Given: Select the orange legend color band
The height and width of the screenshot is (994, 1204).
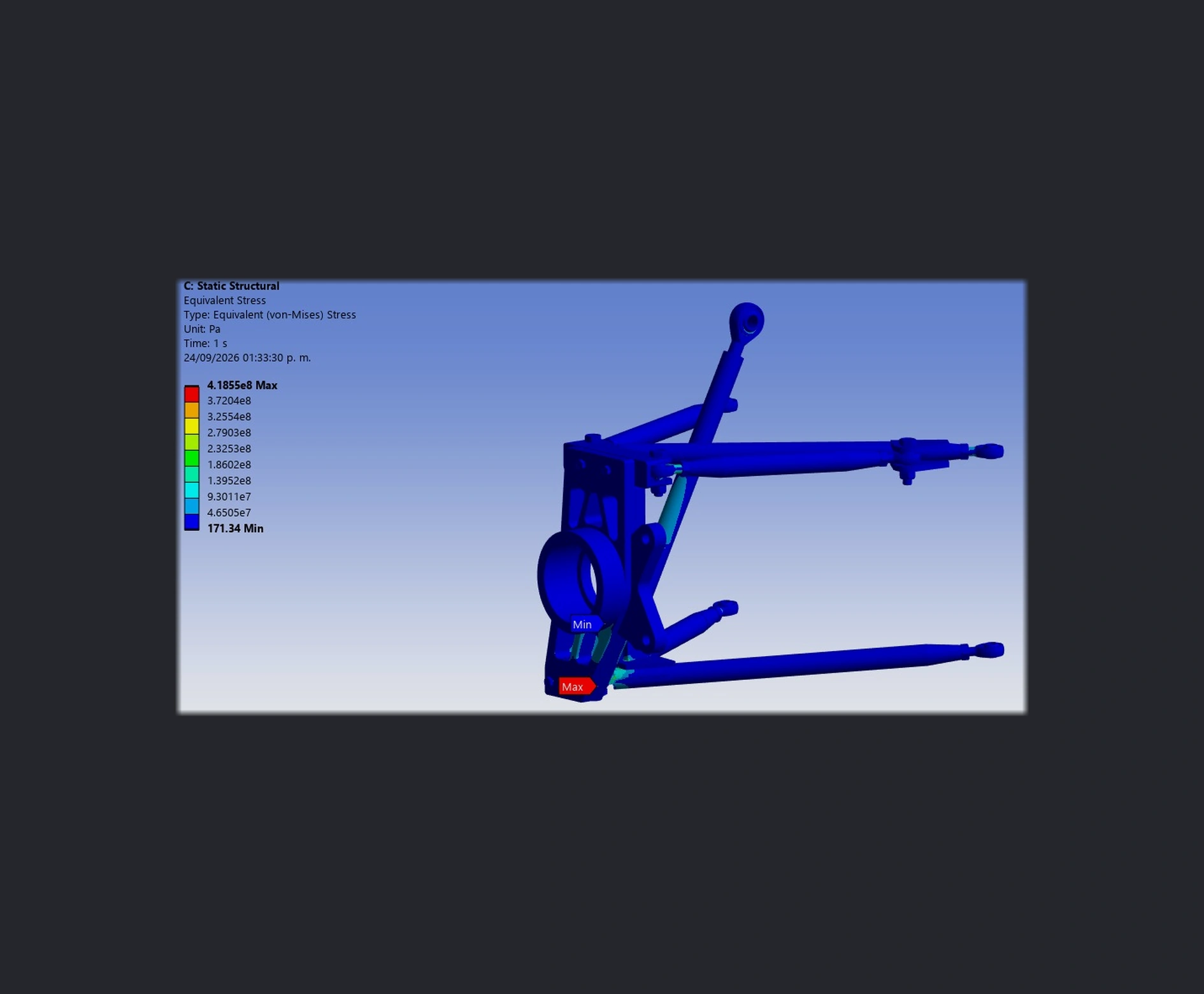Looking at the screenshot, I should (192, 410).
